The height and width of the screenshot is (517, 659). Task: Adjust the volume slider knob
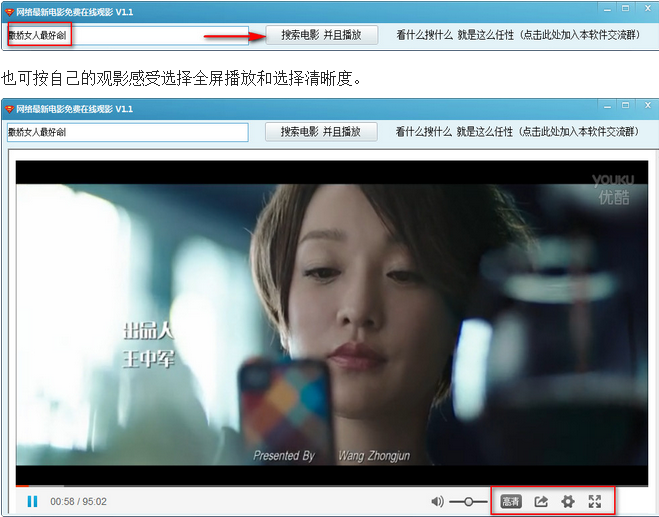coord(468,501)
